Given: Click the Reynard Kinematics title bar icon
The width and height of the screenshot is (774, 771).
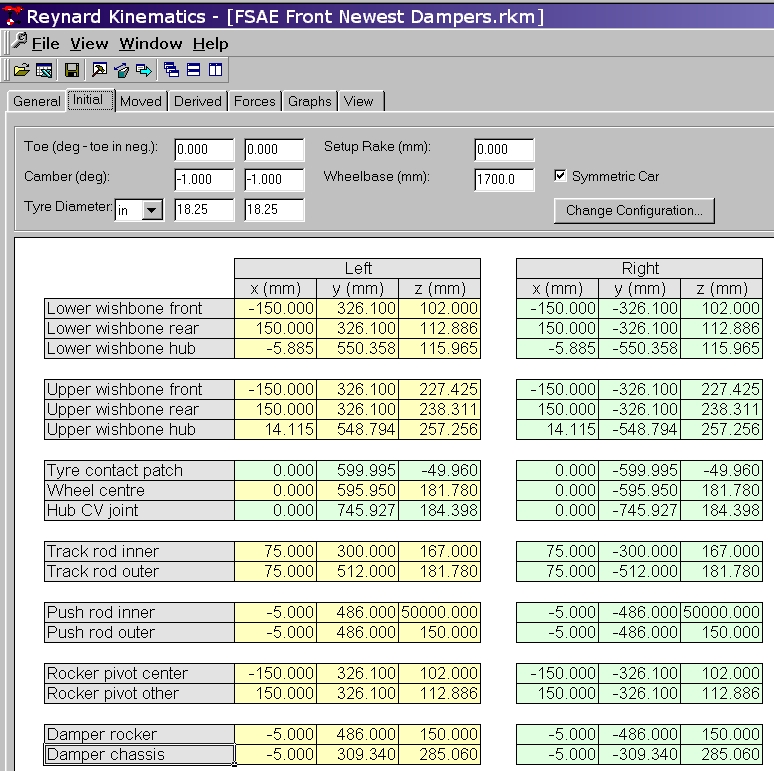Looking at the screenshot, I should coord(12,16).
